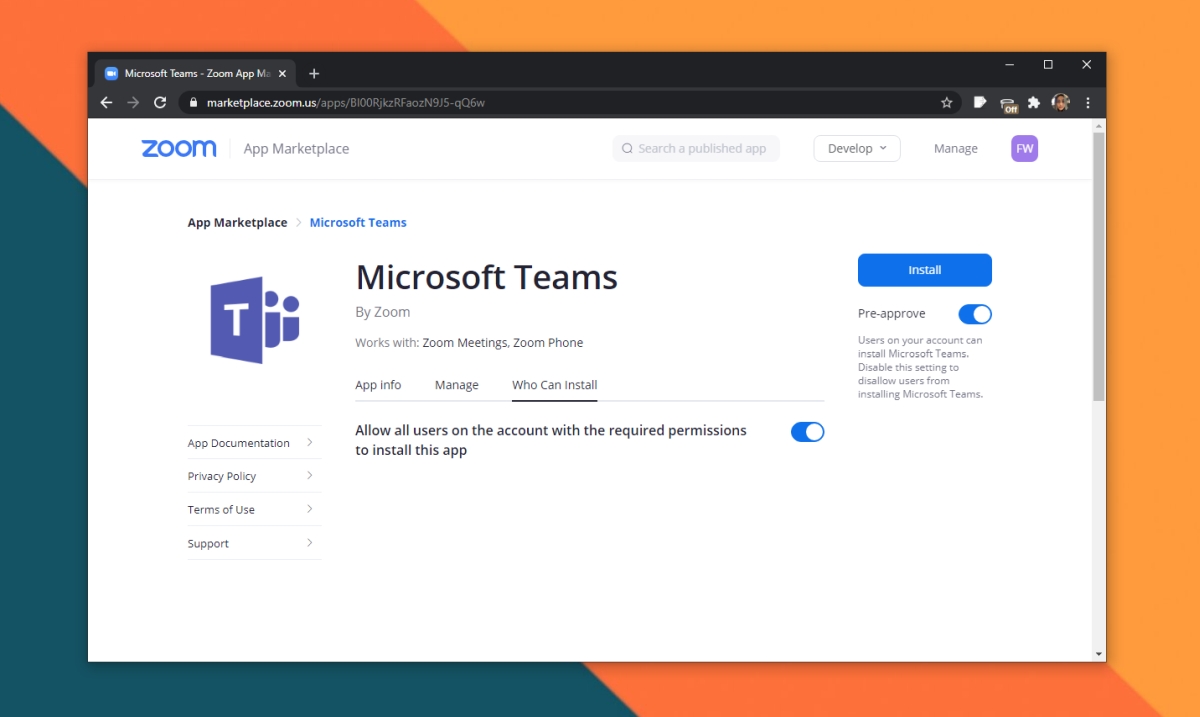Click the padlock icon in address bar
Viewport: 1200px width, 717px height.
click(x=193, y=102)
